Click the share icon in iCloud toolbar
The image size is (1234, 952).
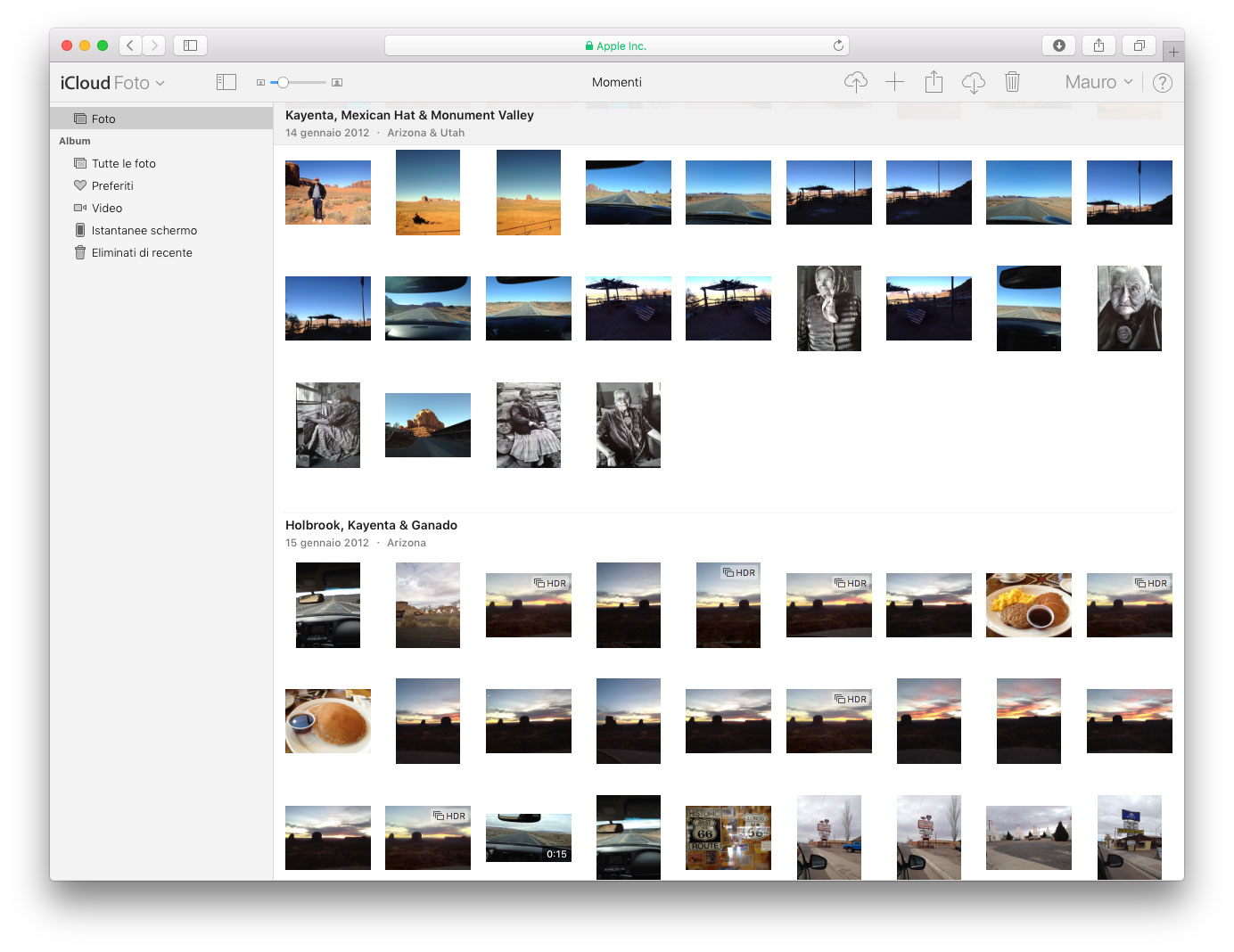[x=934, y=82]
